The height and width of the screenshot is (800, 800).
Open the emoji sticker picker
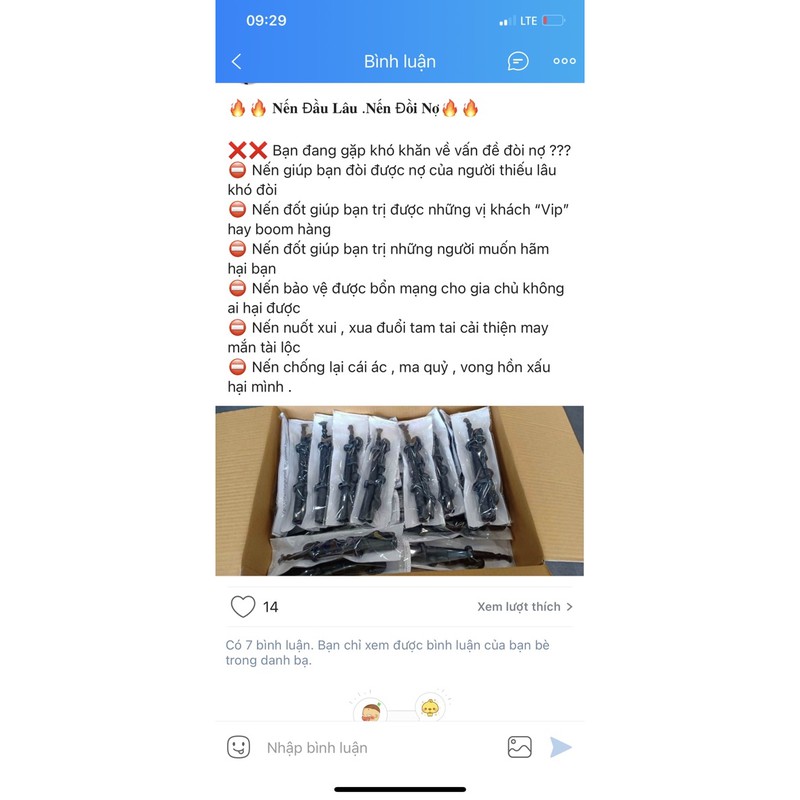tap(238, 747)
